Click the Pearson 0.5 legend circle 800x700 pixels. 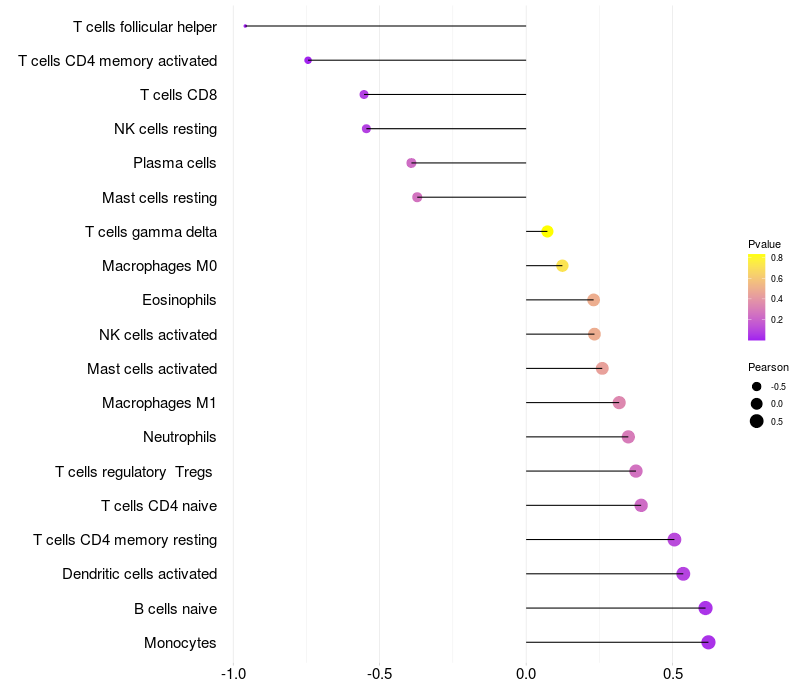pos(757,421)
